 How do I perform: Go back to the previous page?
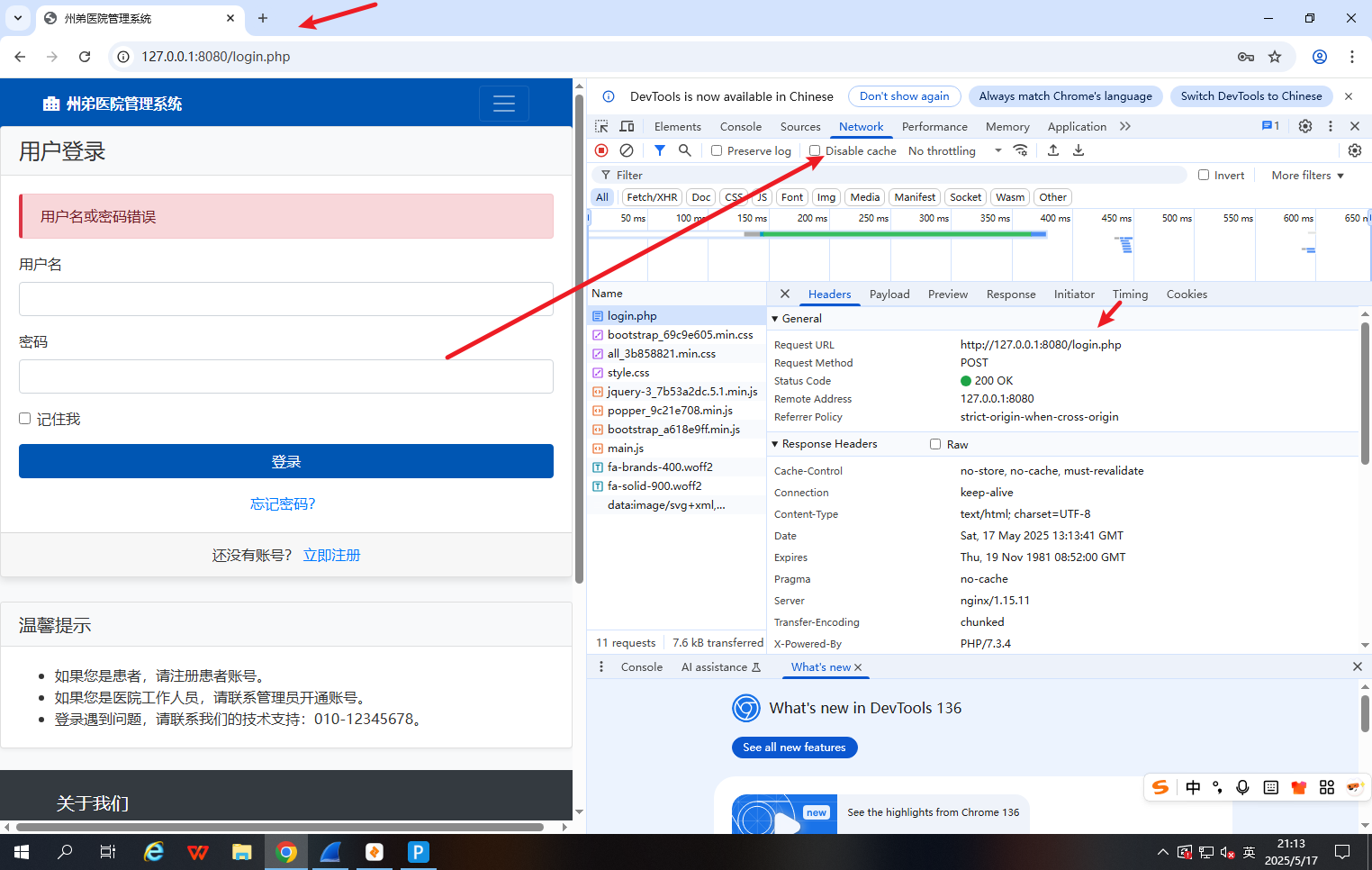click(x=20, y=57)
